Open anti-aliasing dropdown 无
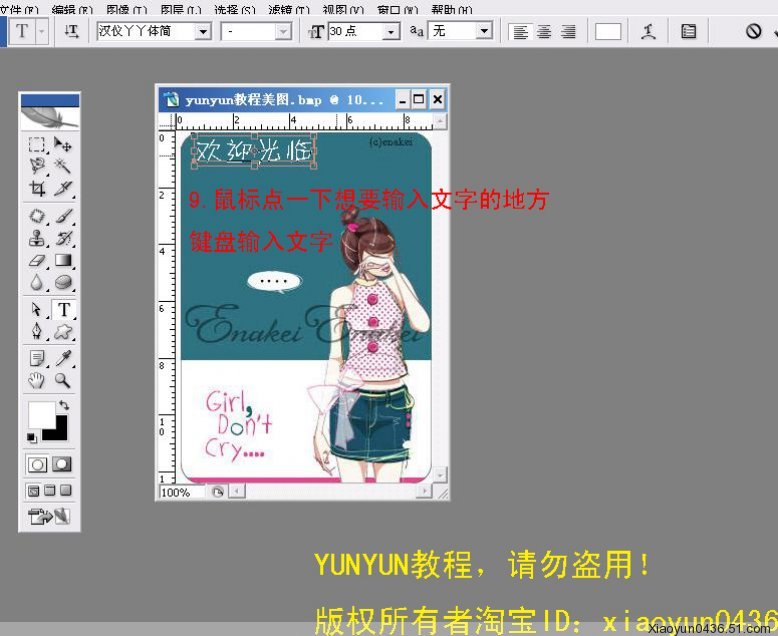Image resolution: width=778 pixels, height=636 pixels. (484, 32)
